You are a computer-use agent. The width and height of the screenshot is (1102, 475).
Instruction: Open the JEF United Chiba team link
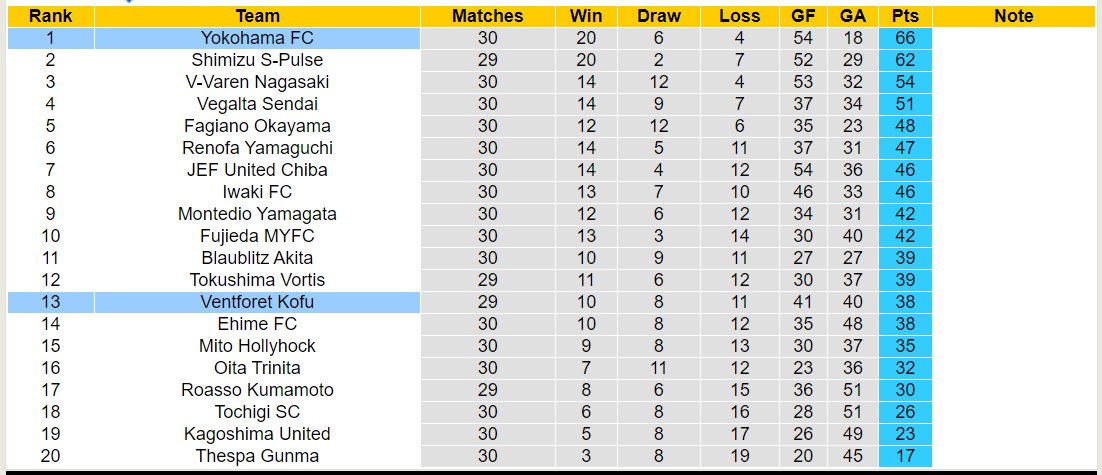coord(257,170)
